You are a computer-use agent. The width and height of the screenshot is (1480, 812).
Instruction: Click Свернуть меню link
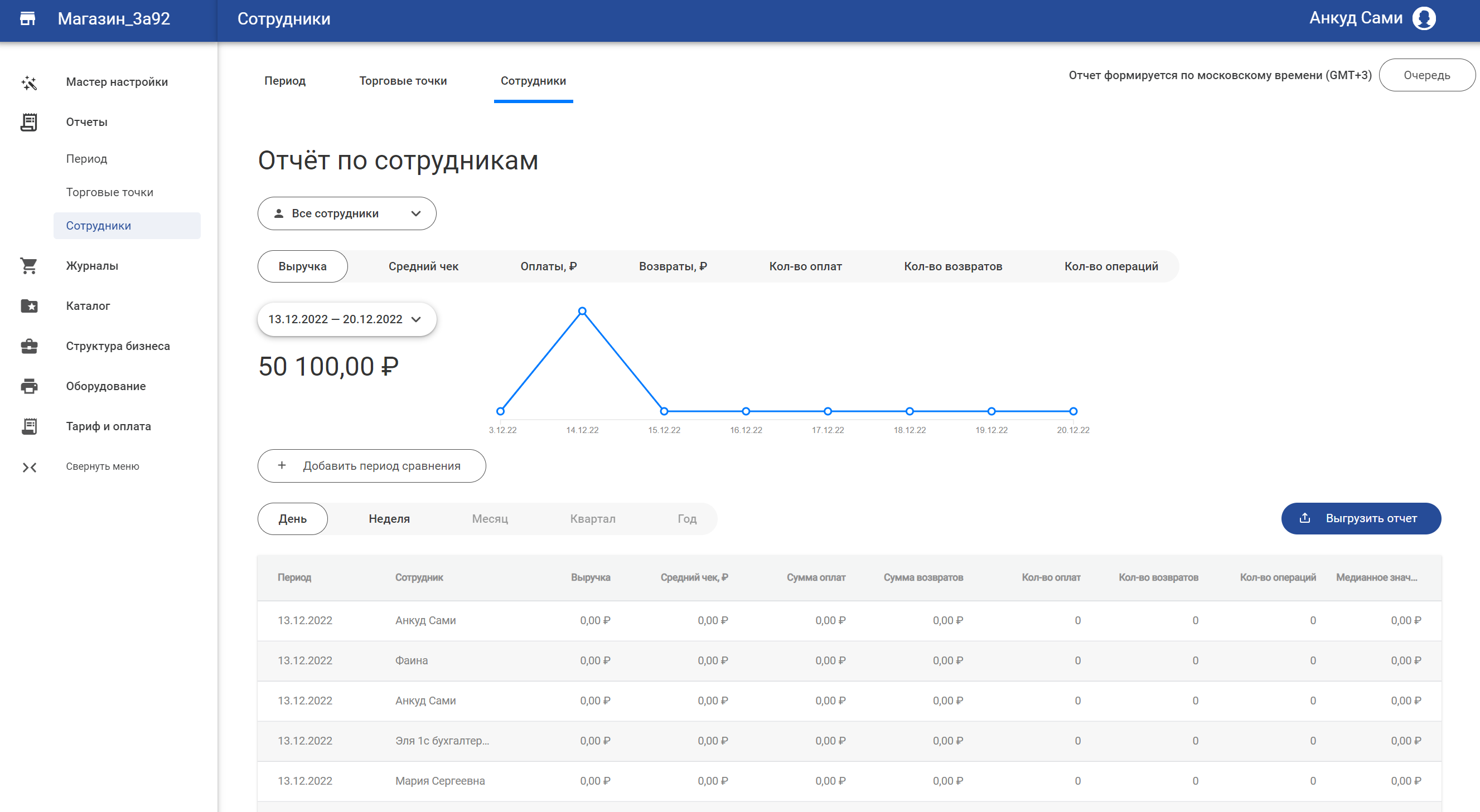pyautogui.click(x=102, y=467)
